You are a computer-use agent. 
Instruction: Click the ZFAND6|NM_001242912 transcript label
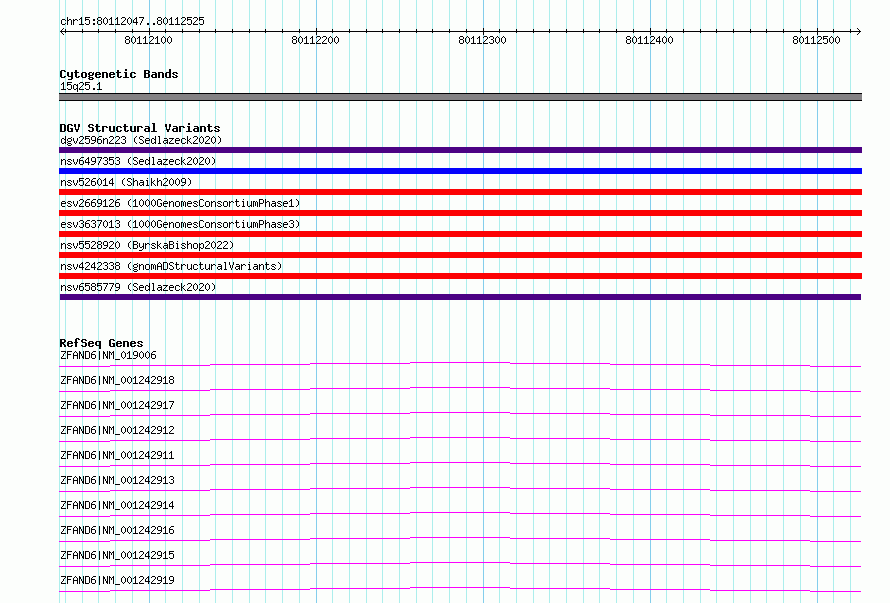117,430
